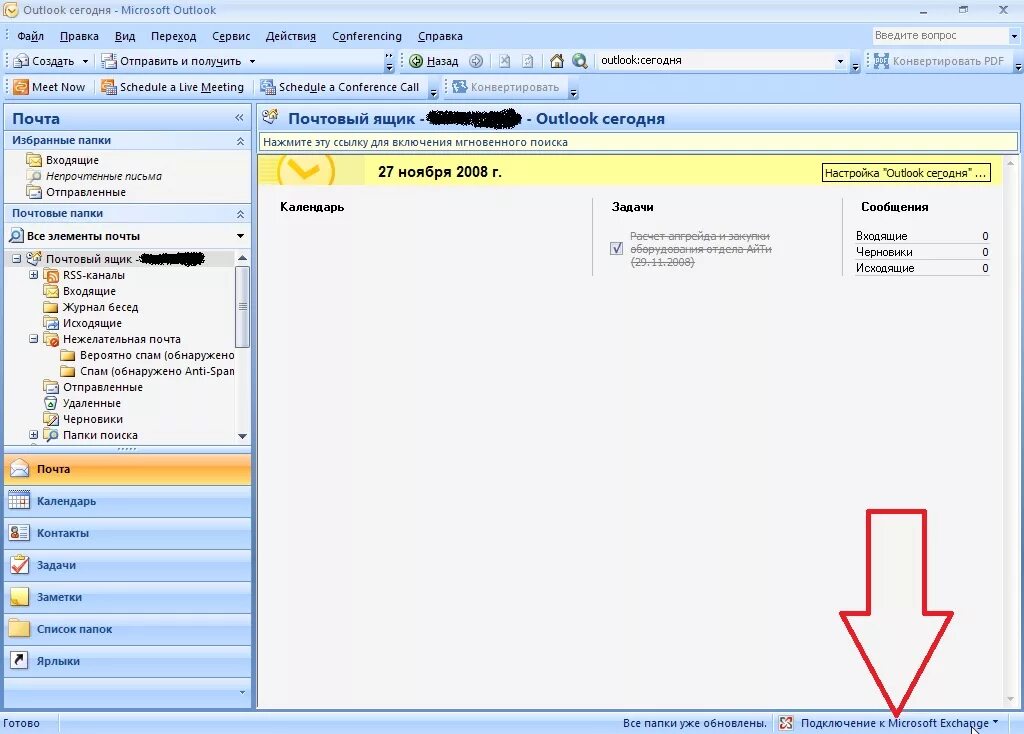Click the Create new item button
This screenshot has width=1024, height=734.
point(44,61)
